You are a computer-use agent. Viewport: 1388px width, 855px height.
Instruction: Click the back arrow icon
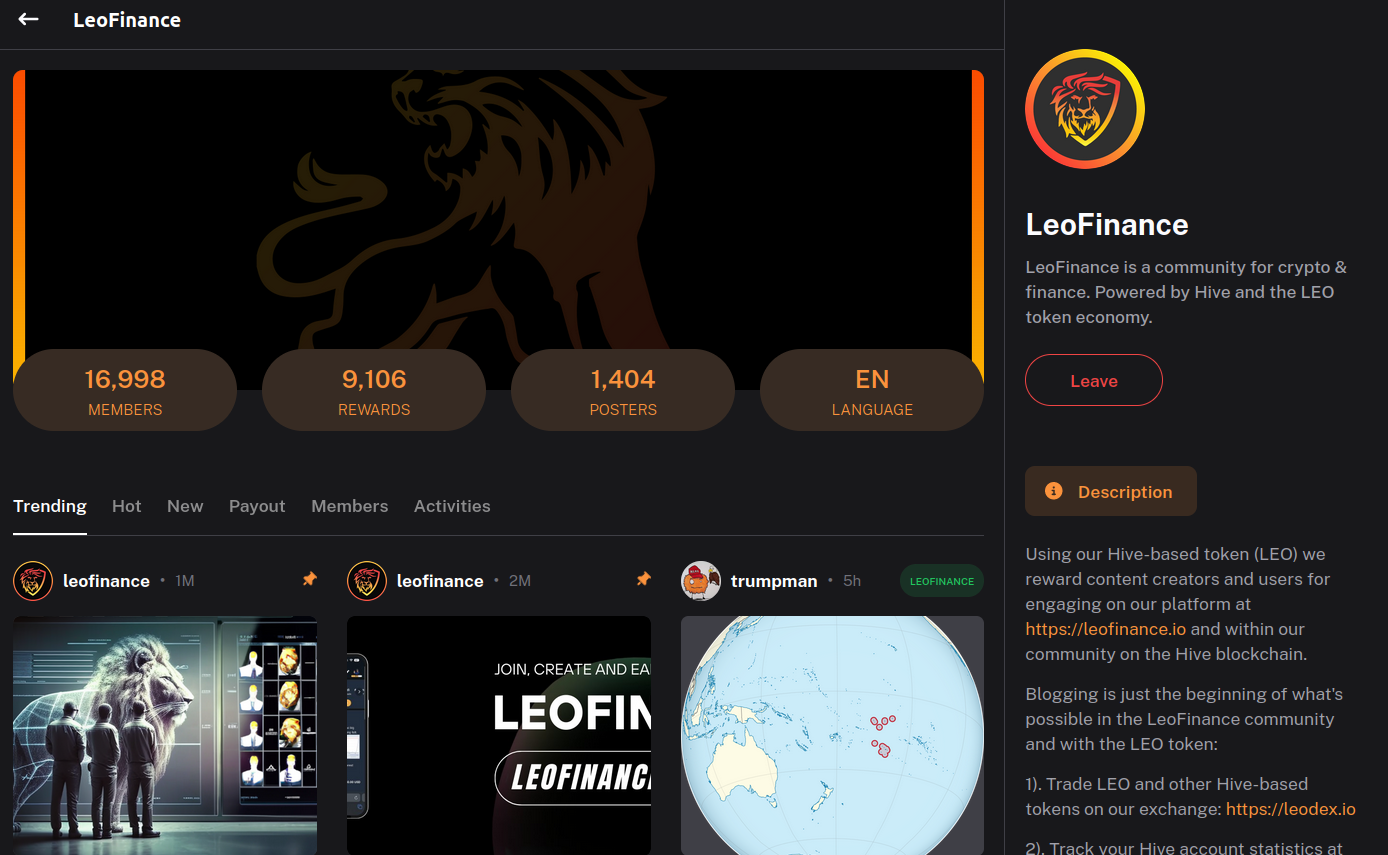(28, 19)
